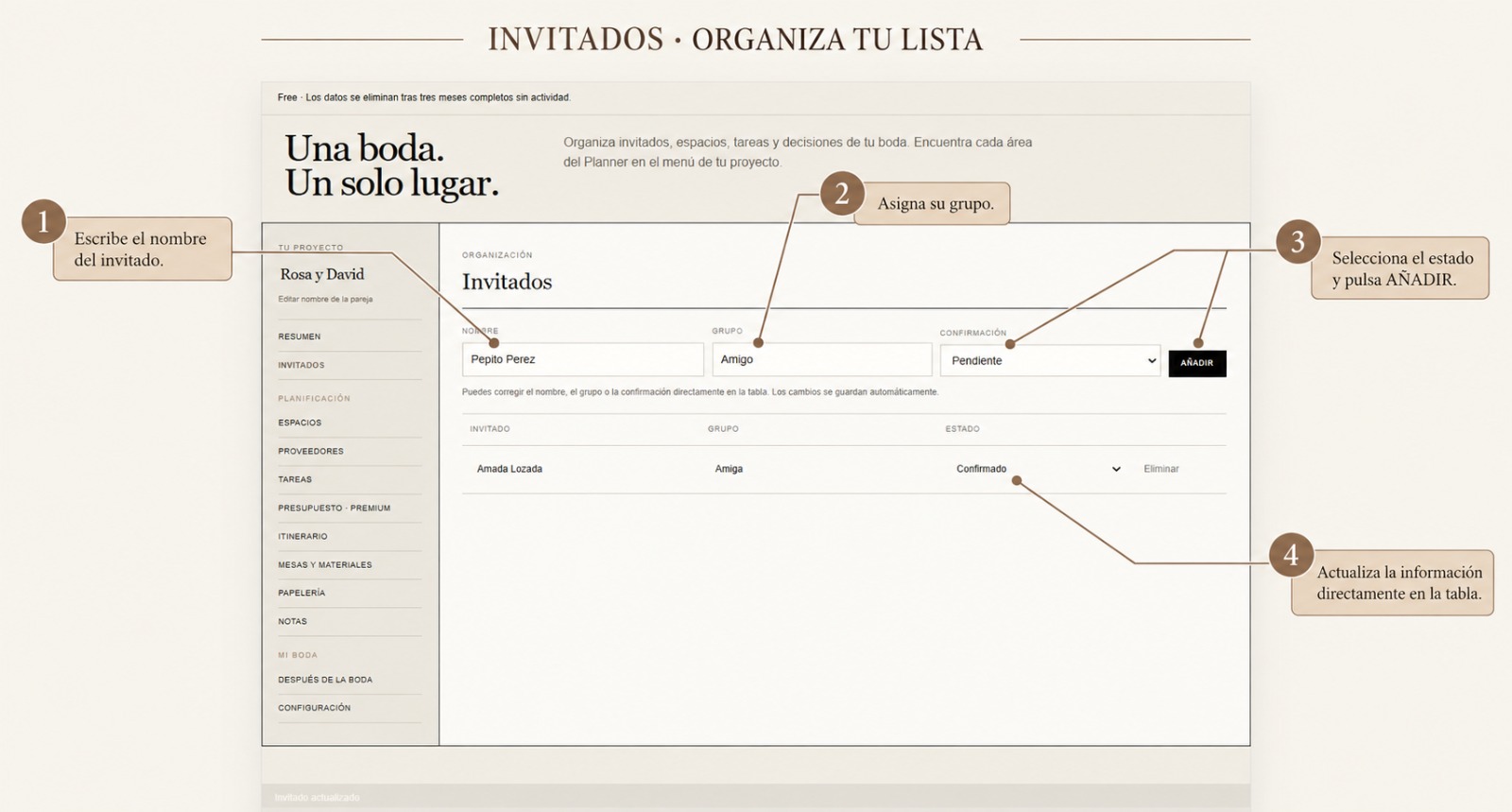This screenshot has height=812, width=1512.
Task: Focus the name field containing Pepito Perez
Action: point(582,359)
